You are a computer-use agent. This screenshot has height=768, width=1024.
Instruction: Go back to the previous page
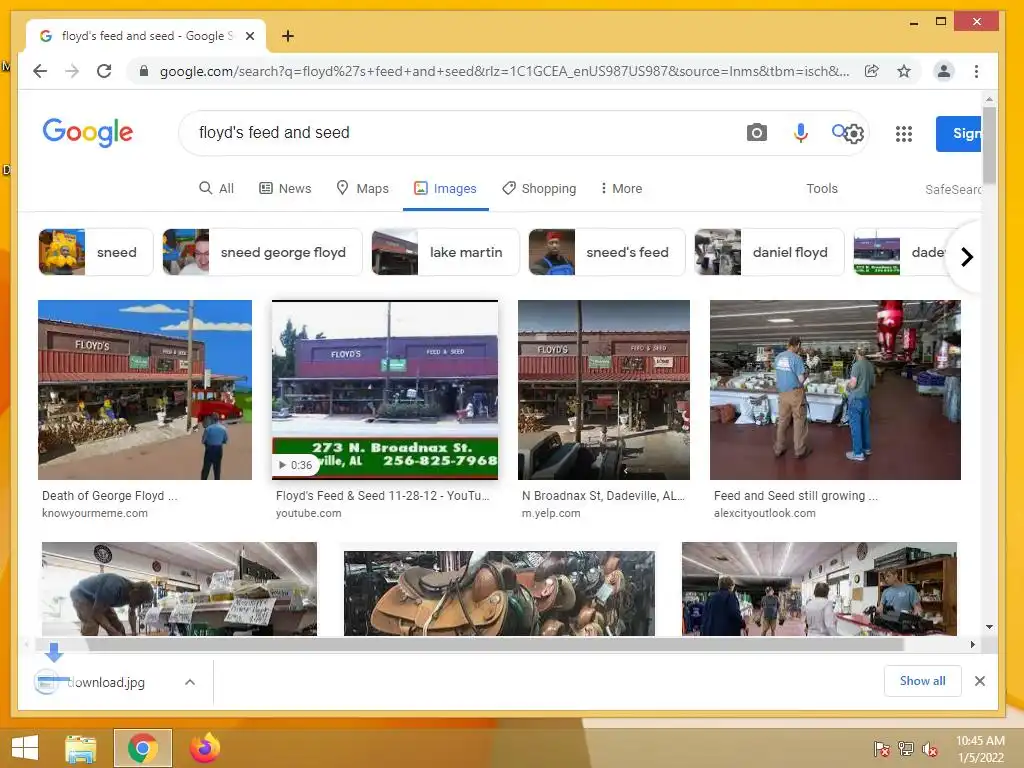click(40, 71)
